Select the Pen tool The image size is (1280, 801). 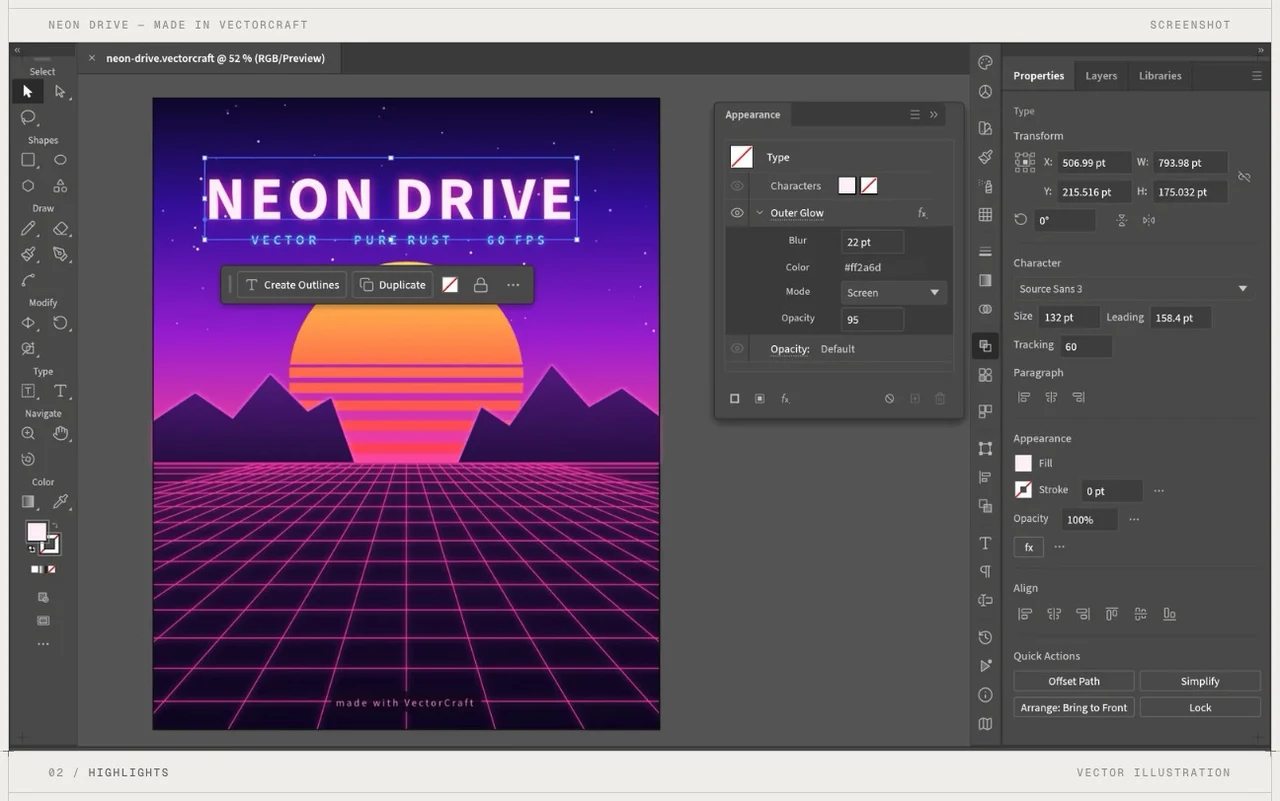pos(60,255)
